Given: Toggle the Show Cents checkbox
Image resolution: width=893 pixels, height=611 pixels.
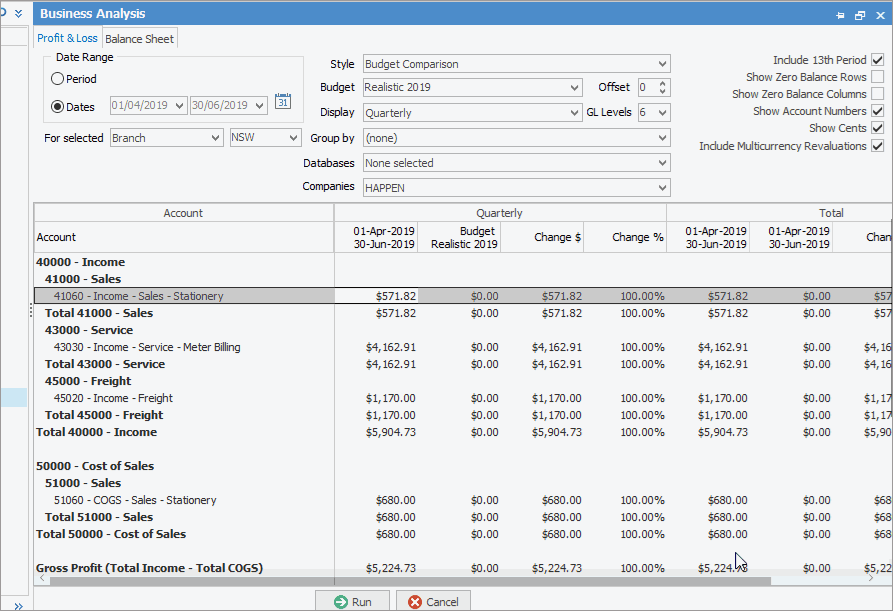Looking at the screenshot, I should coord(877,128).
